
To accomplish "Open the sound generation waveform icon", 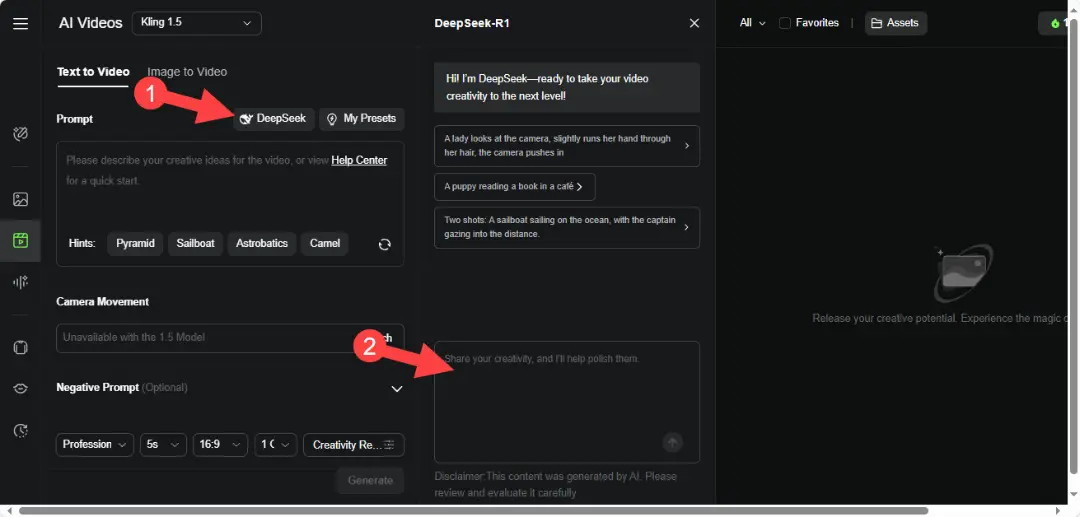I will click(x=21, y=282).
